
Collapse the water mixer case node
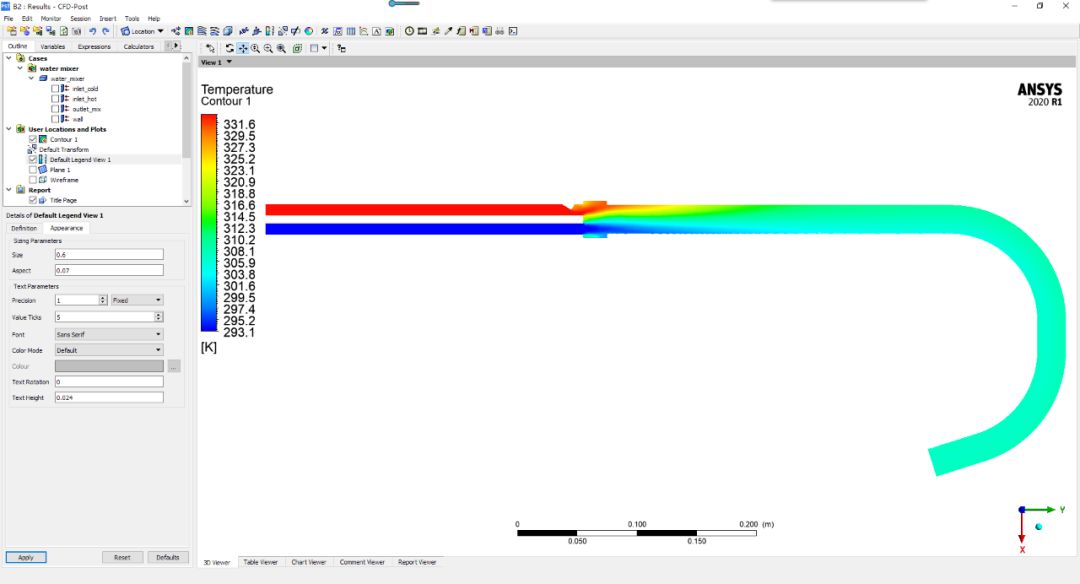tap(20, 68)
